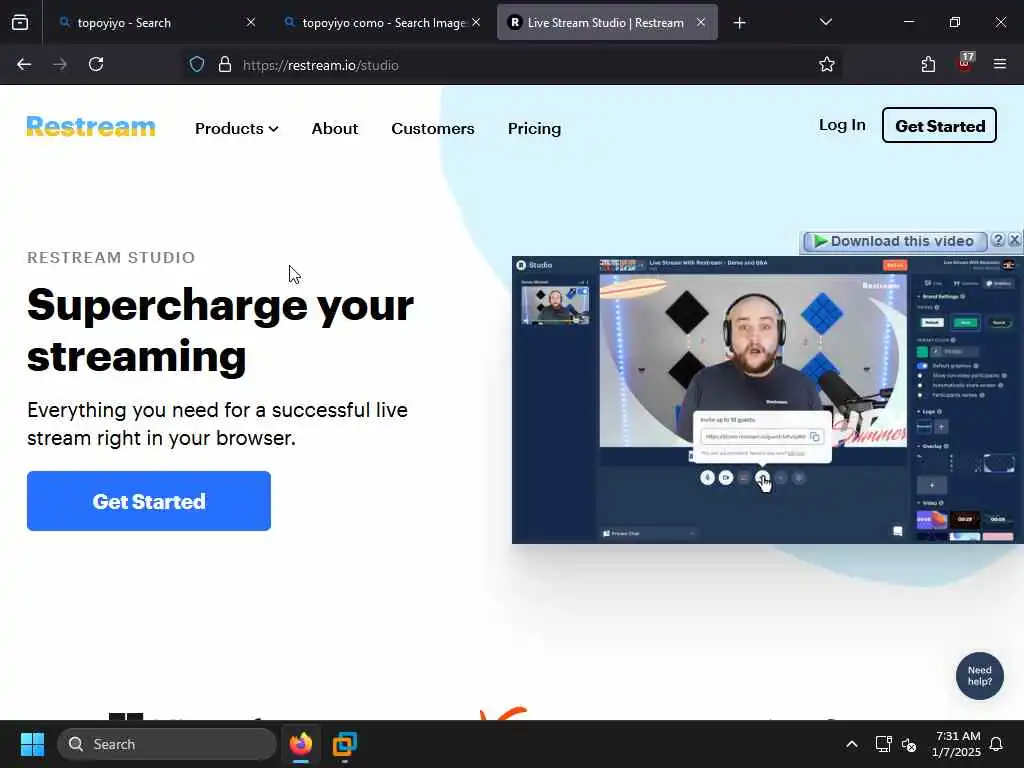Screen dimensions: 1024x768
Task: Click the Restream logo
Action: tap(91, 126)
